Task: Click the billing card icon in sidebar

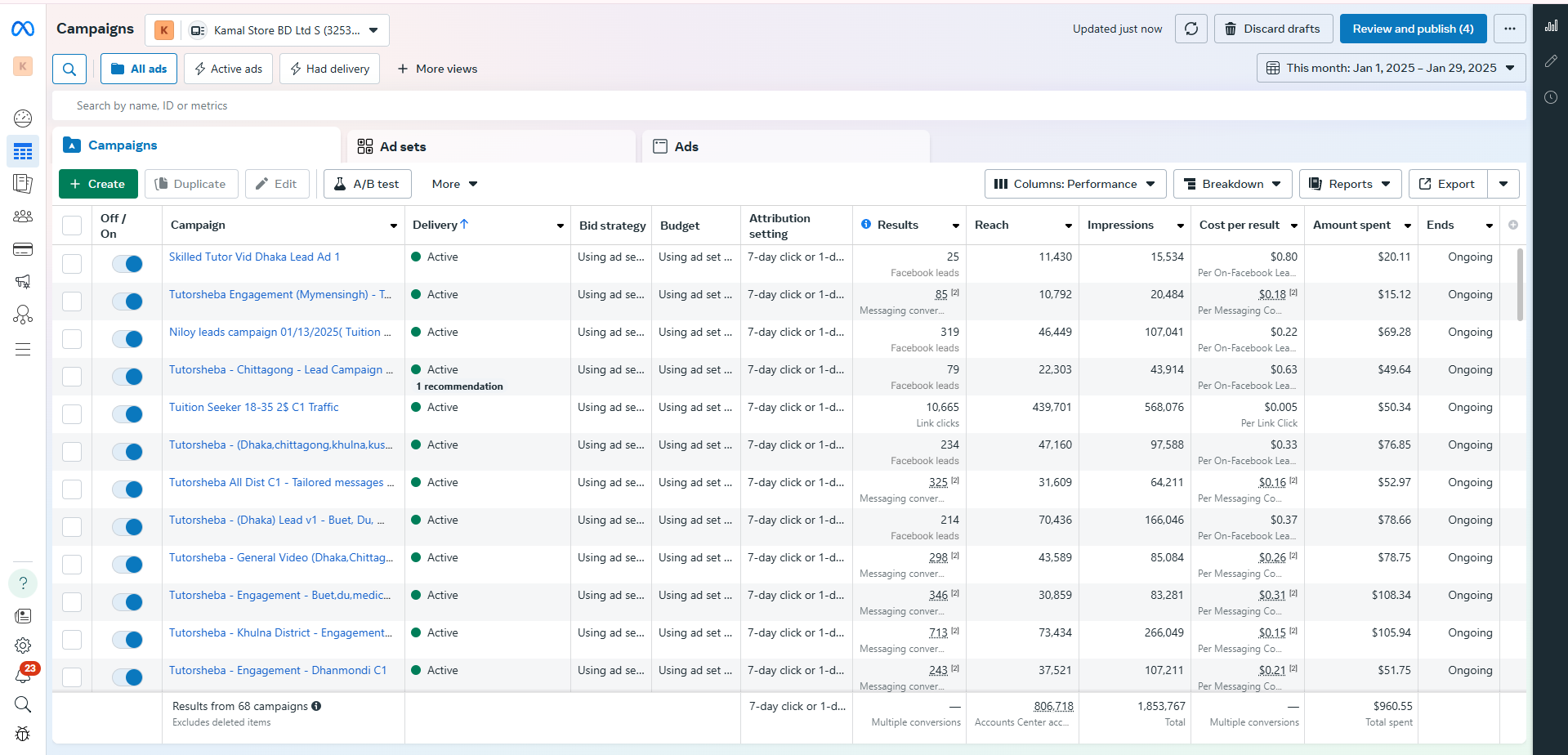Action: pos(23,249)
